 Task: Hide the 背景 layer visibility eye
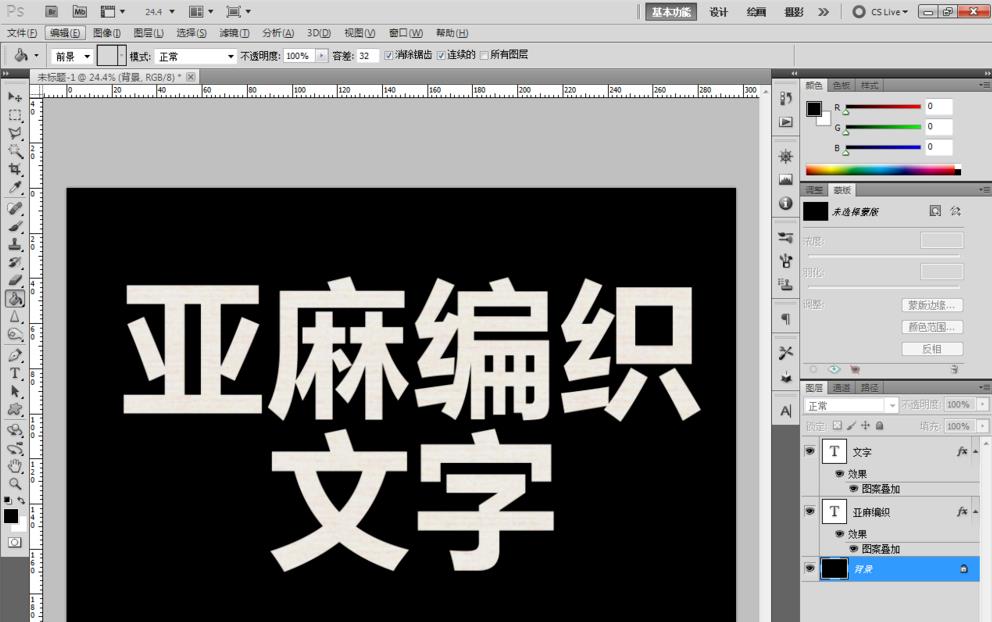point(810,568)
